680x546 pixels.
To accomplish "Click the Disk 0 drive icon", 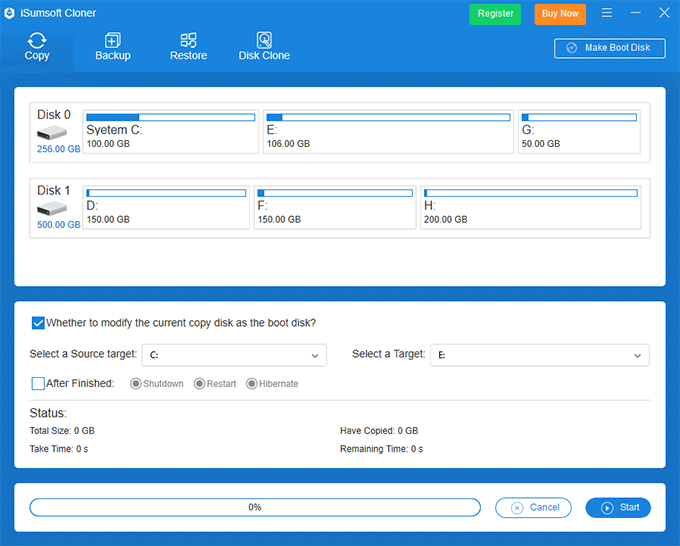I will pyautogui.click(x=54, y=132).
